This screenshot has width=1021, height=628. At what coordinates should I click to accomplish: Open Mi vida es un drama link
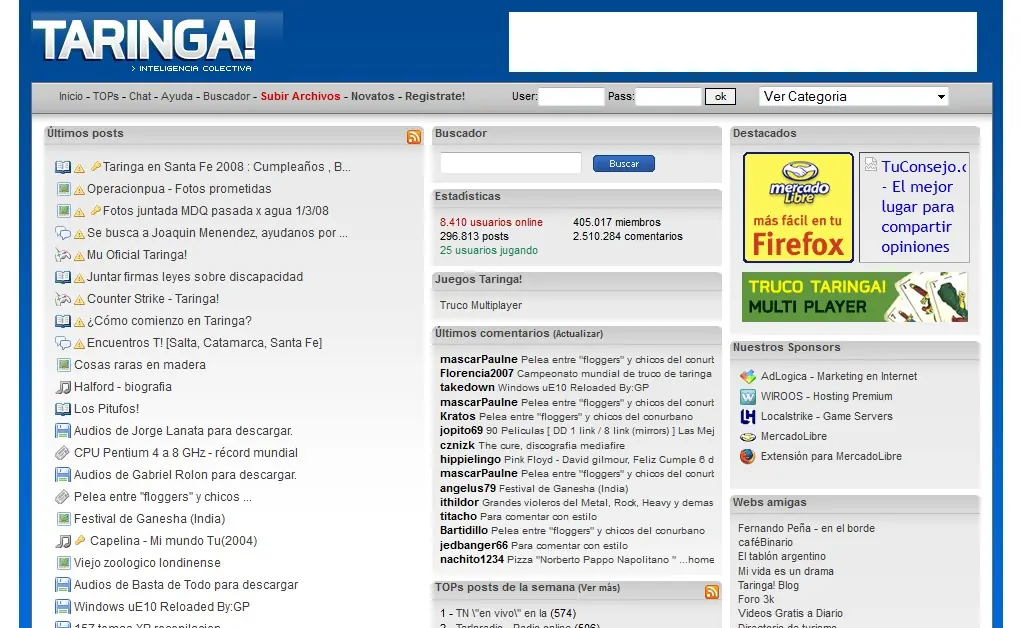(785, 571)
